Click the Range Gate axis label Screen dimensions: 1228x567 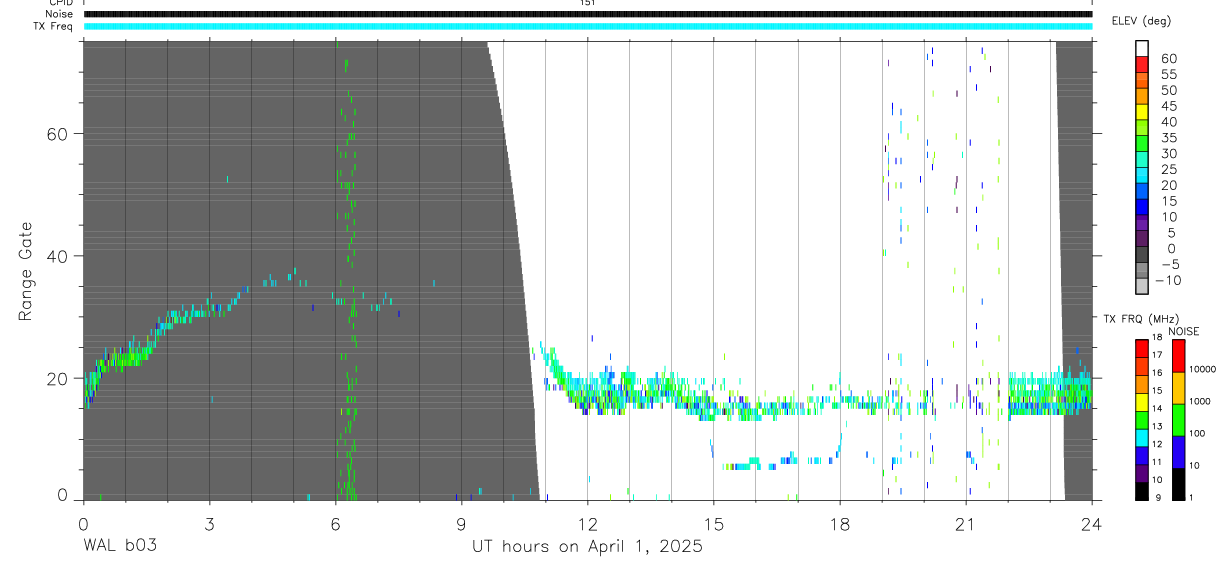pyautogui.click(x=27, y=272)
